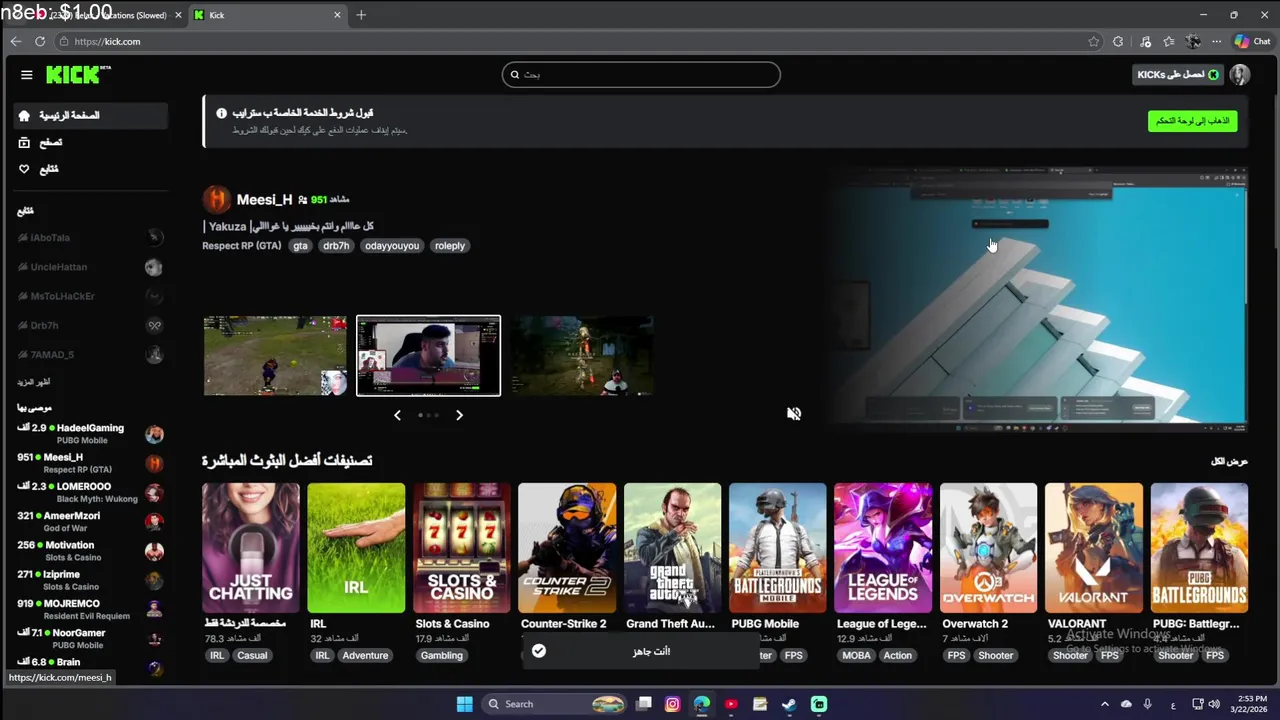1280x720 pixels.
Task: Open the League of Legends category card
Action: click(x=883, y=548)
